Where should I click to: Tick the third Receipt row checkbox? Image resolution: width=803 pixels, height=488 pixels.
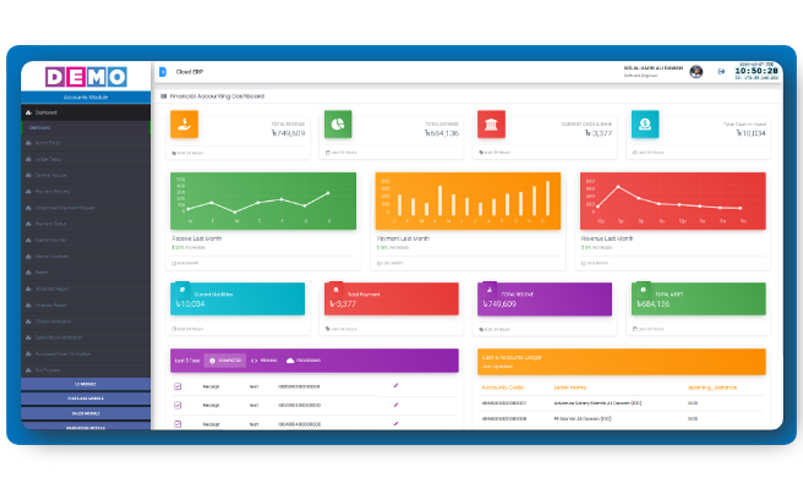[x=178, y=423]
